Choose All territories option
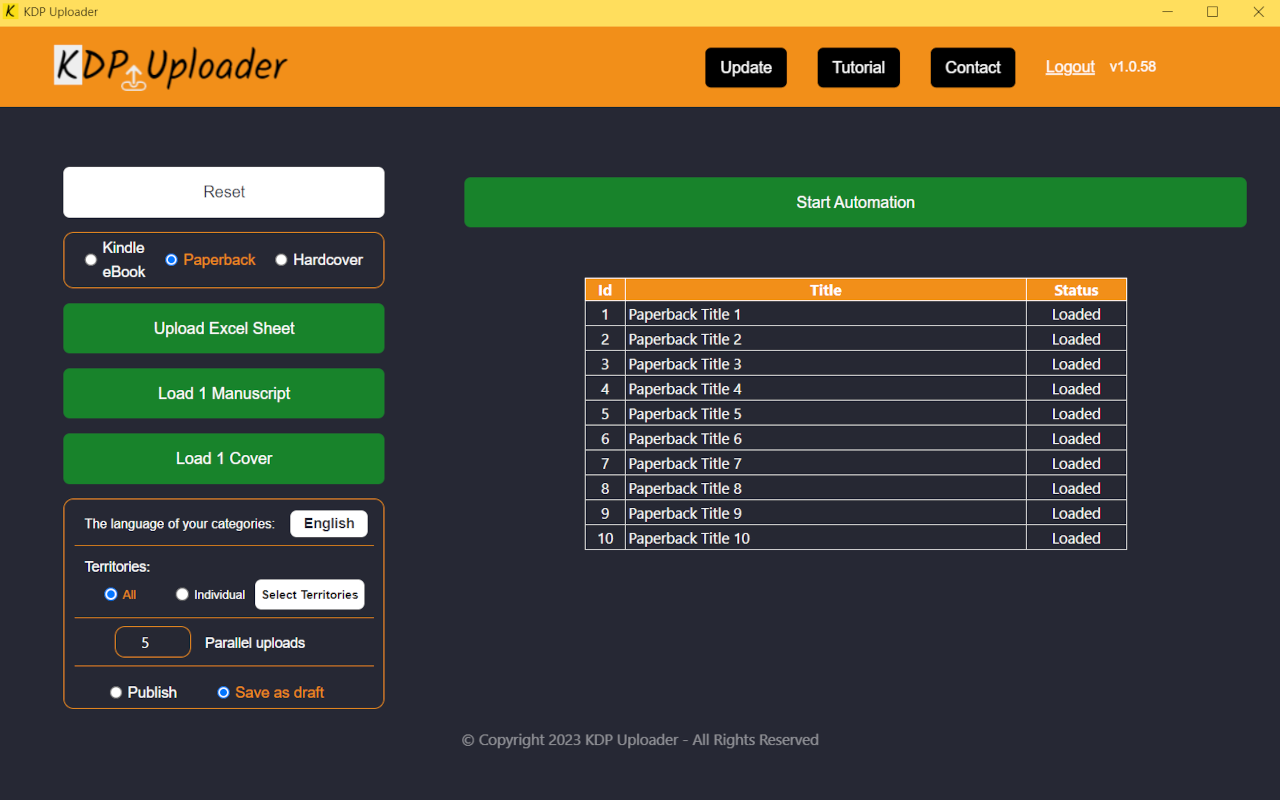 [x=111, y=594]
